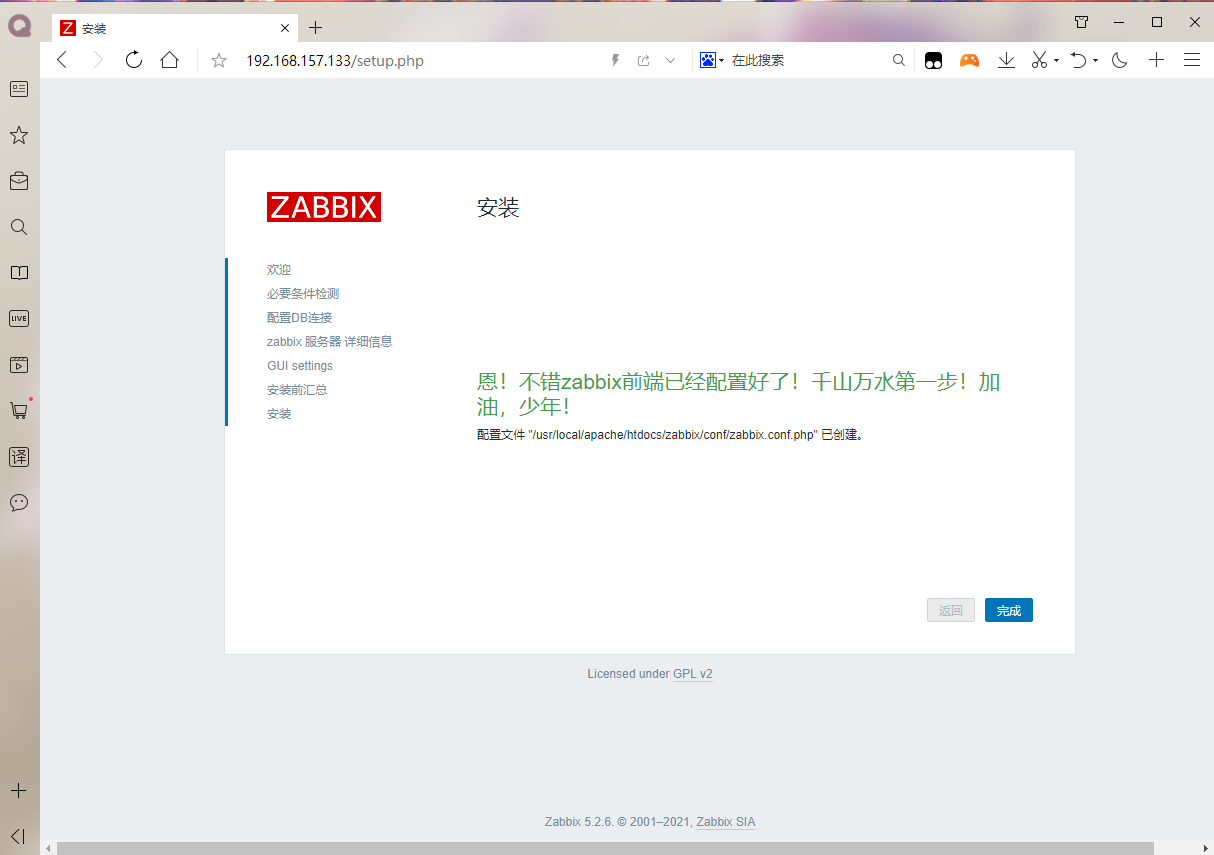Image resolution: width=1214 pixels, height=855 pixels.
Task: Select the 安装 step in the sidebar list
Action: (279, 414)
